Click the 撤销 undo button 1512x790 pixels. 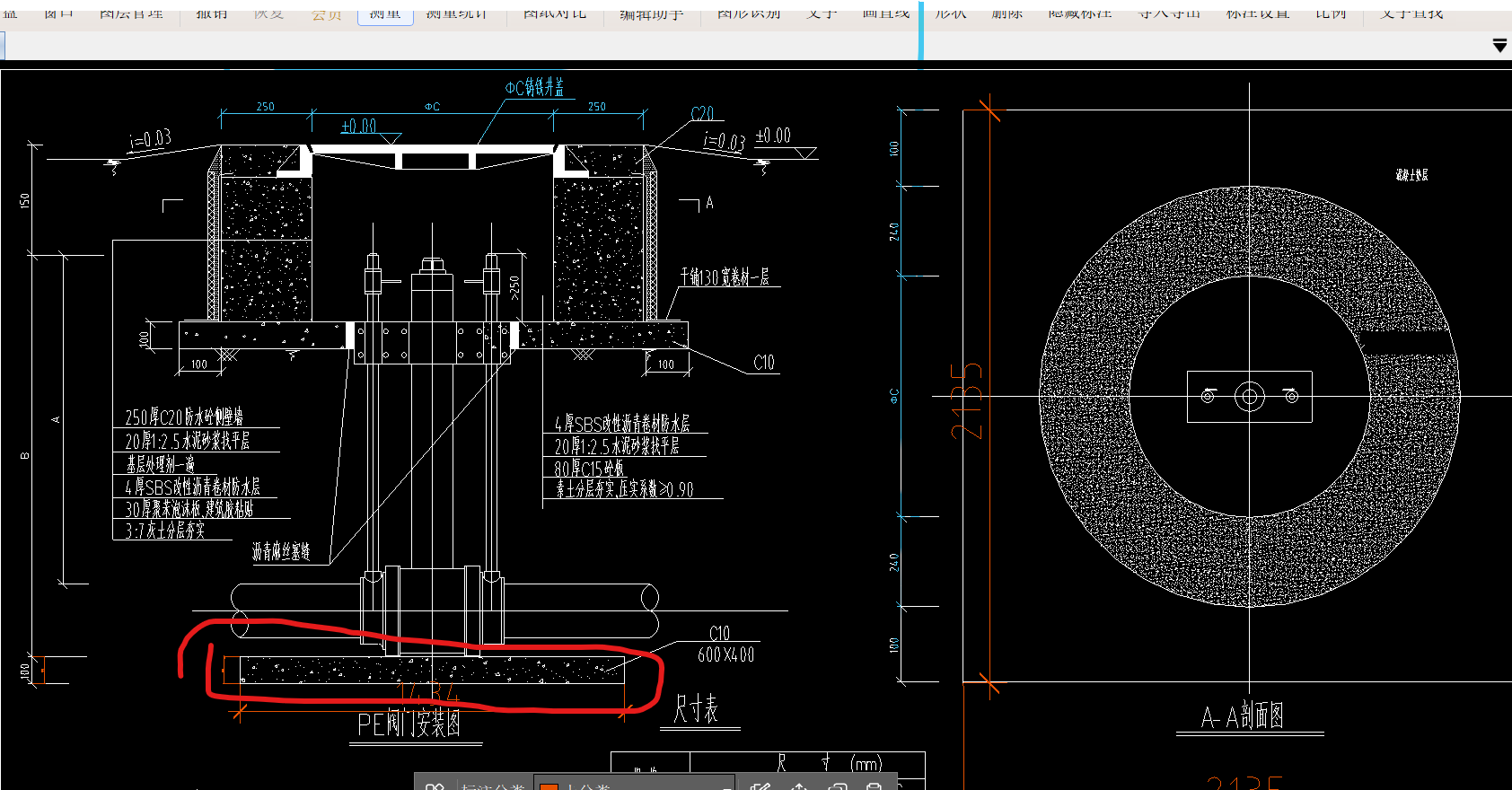coord(212,13)
